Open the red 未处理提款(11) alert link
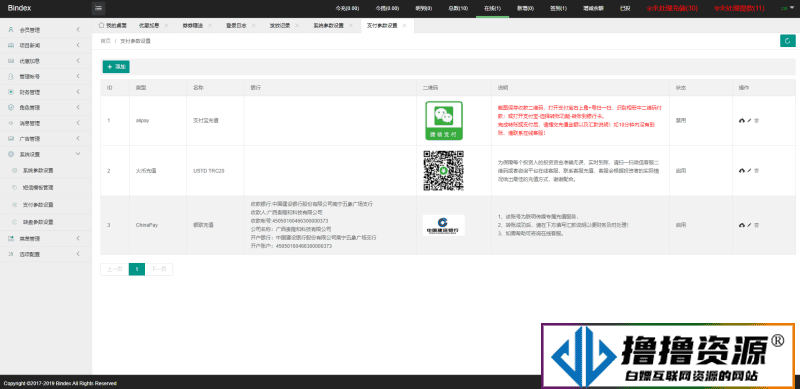This screenshot has width=800, height=389. pyautogui.click(x=739, y=8)
